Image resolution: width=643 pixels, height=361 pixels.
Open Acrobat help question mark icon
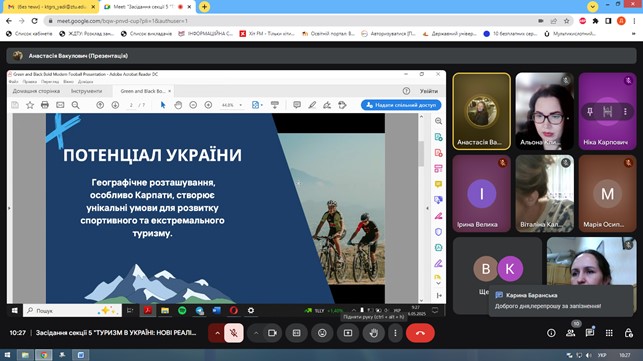(x=406, y=91)
